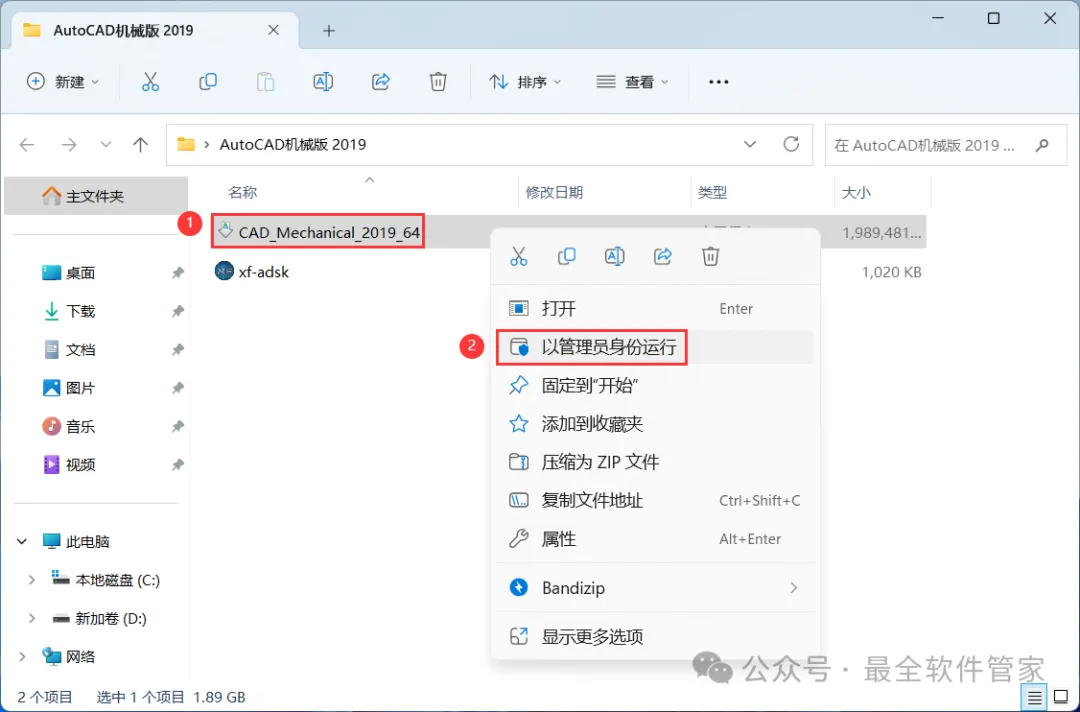Expand the address bar history dropdown

coord(750,145)
